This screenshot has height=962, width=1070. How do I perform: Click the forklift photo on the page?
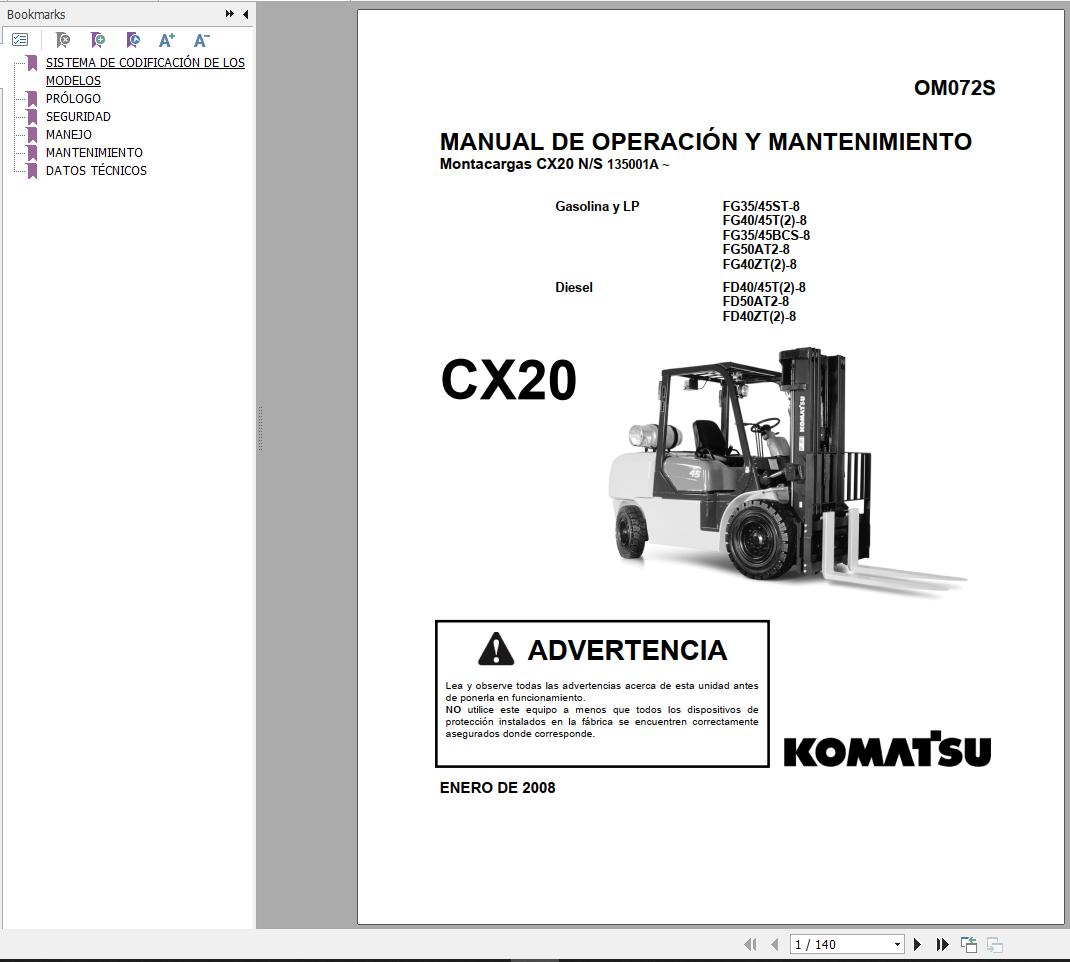point(787,473)
